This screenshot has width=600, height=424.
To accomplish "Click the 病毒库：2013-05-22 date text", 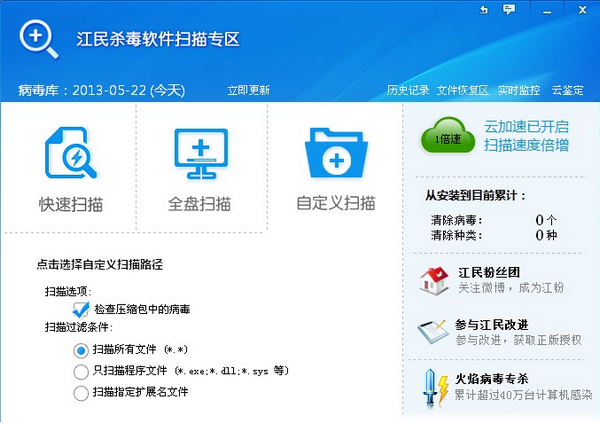I will point(102,90).
